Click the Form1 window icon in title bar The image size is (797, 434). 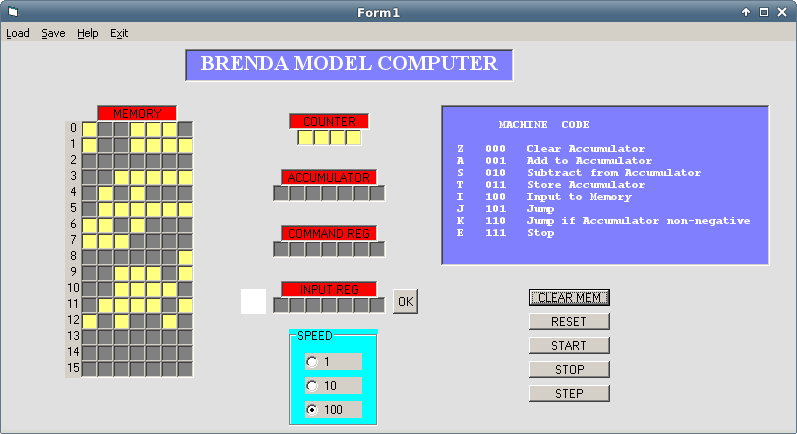click(11, 11)
